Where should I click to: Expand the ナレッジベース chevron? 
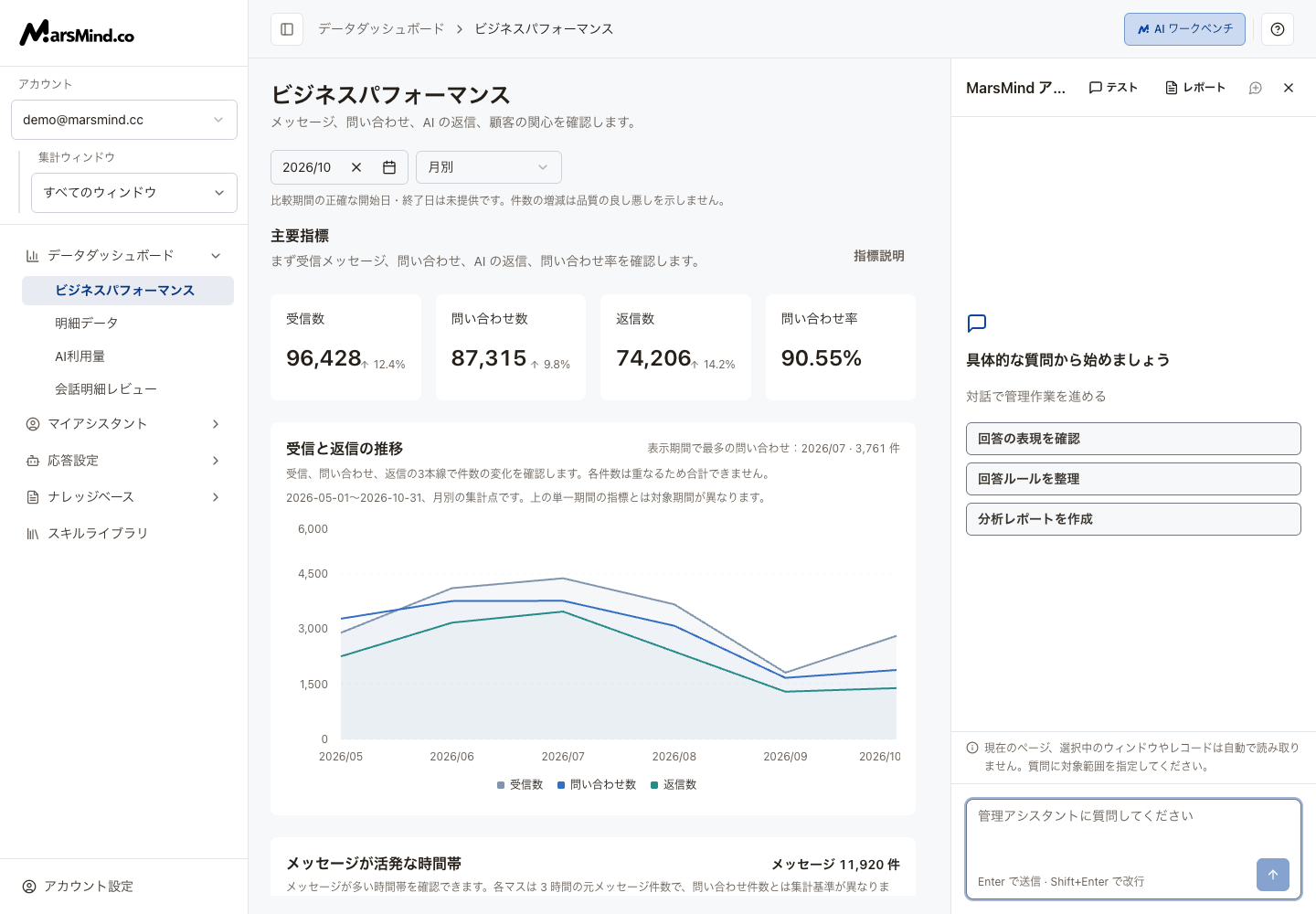point(216,497)
